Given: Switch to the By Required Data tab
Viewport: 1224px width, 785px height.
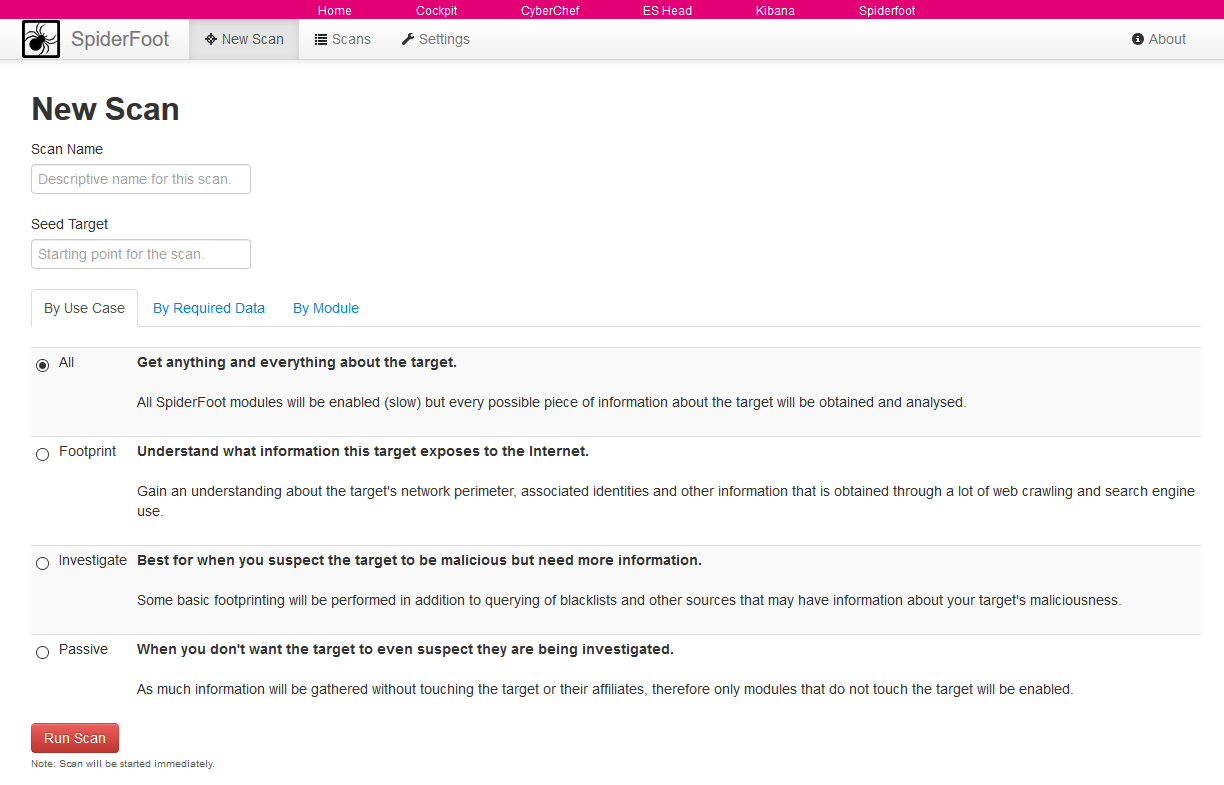Looking at the screenshot, I should tap(209, 308).
